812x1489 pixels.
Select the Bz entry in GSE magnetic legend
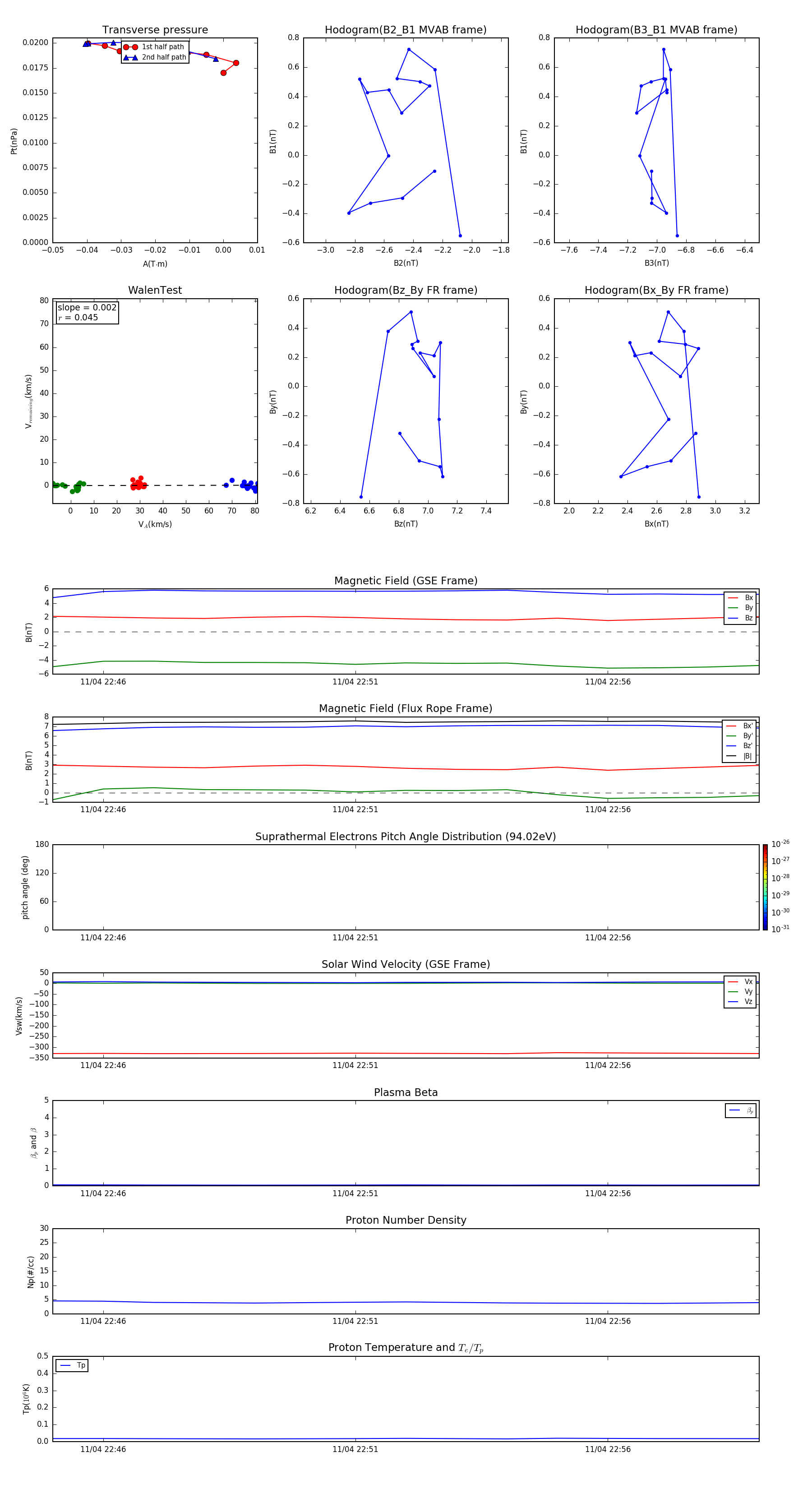pyautogui.click(x=740, y=618)
